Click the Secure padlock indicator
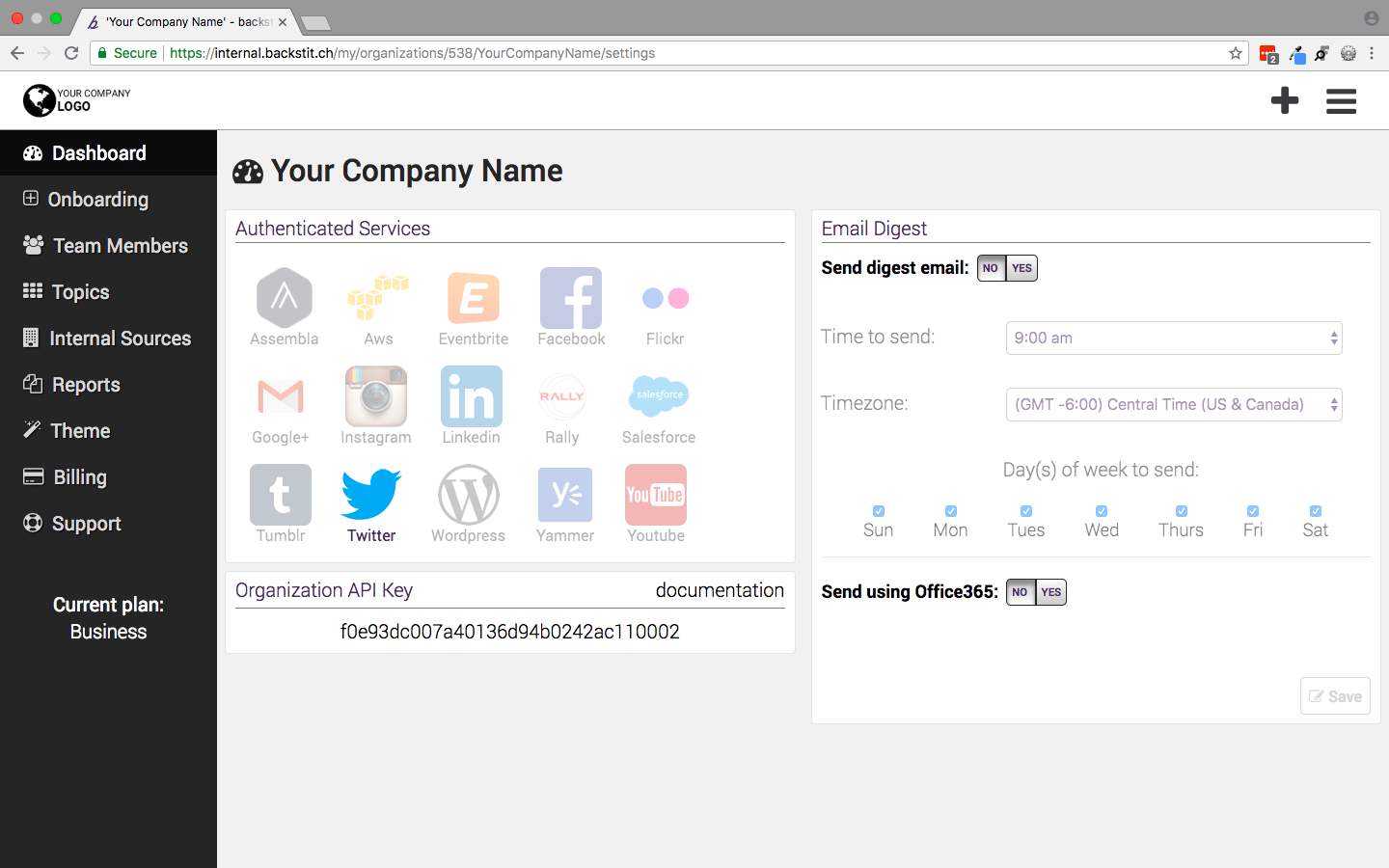 [x=126, y=53]
